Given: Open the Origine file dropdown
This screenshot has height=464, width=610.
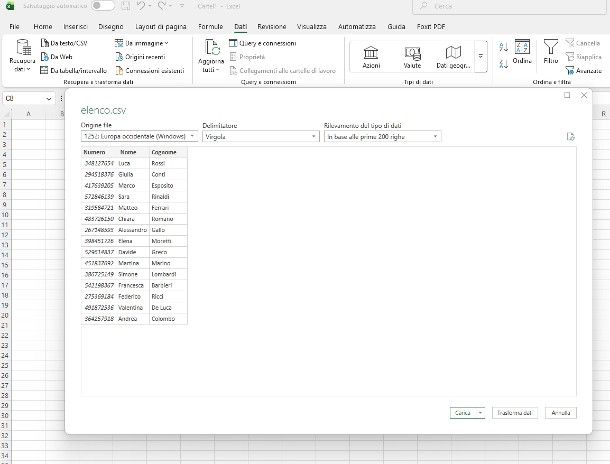Looking at the screenshot, I should [x=139, y=137].
